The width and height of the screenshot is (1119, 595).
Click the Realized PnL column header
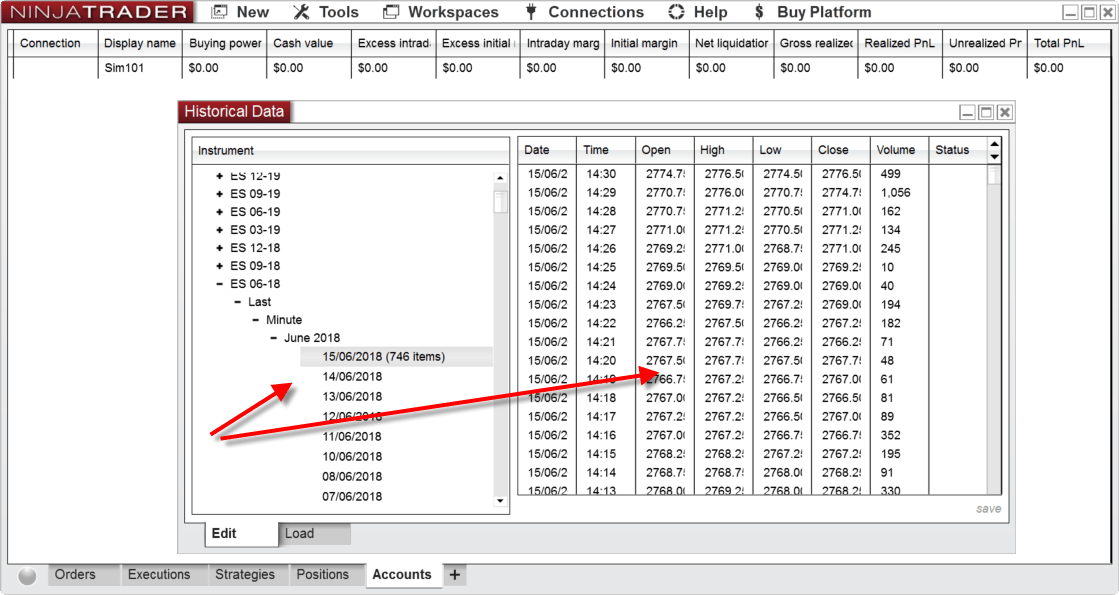tap(899, 44)
